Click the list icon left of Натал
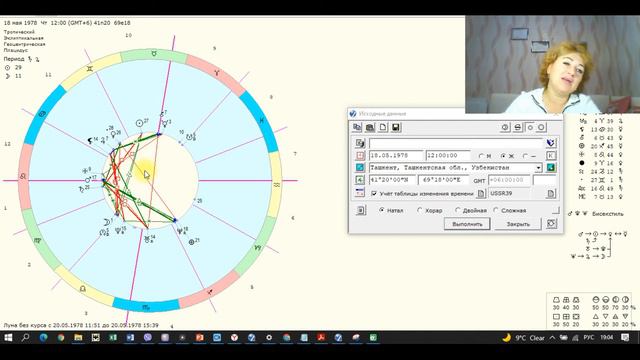The width and height of the screenshot is (640, 360). tap(361, 210)
